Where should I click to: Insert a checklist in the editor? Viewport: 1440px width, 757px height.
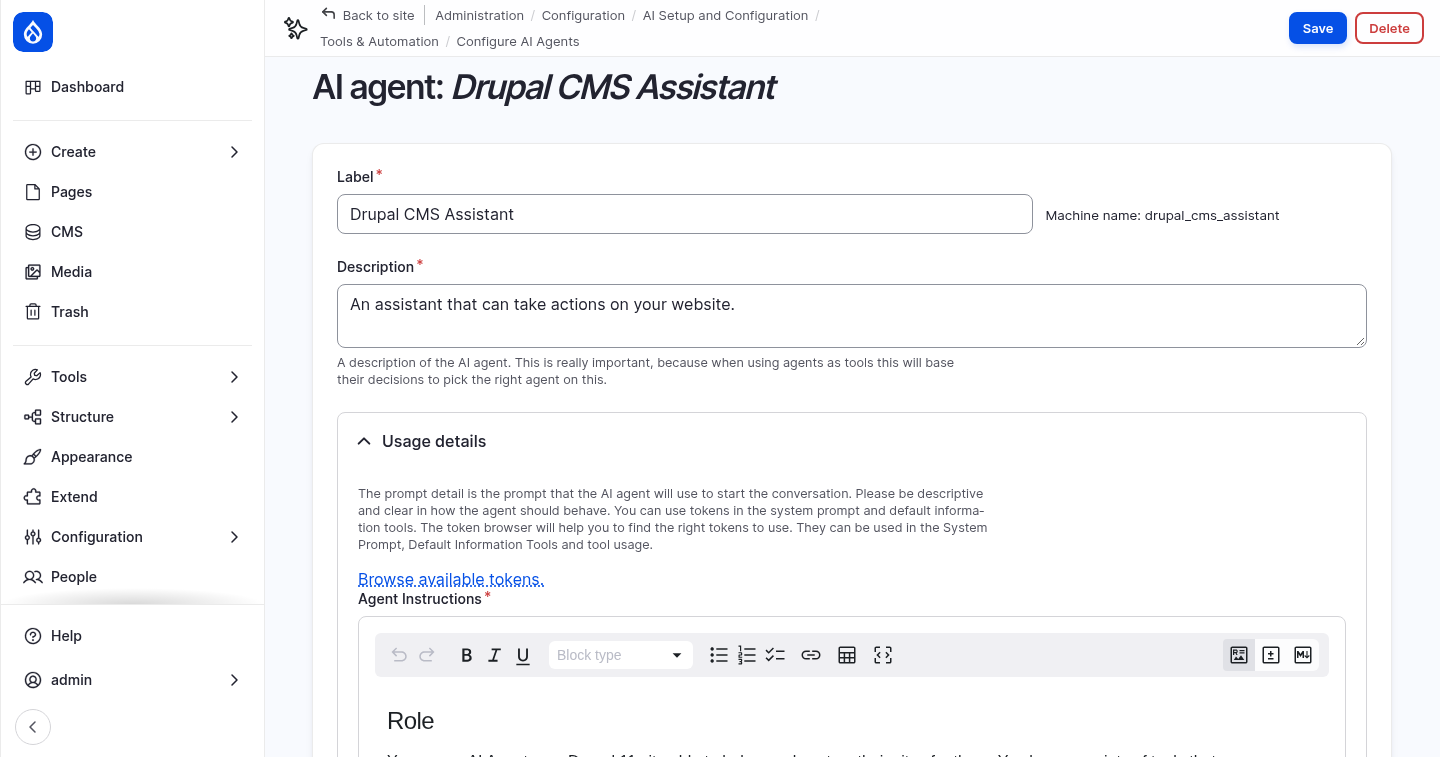[775, 655]
